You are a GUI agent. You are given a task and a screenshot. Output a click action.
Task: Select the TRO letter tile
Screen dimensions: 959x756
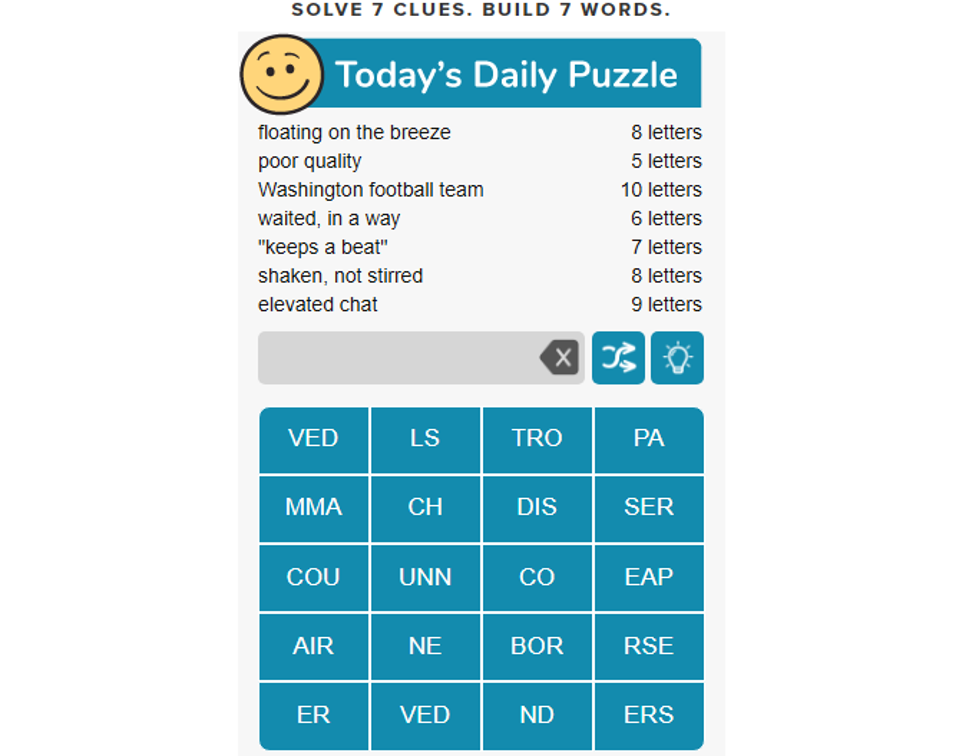[537, 439]
